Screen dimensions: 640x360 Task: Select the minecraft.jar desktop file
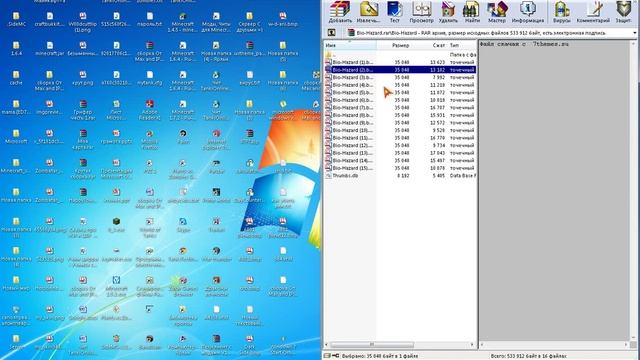(x=49, y=49)
